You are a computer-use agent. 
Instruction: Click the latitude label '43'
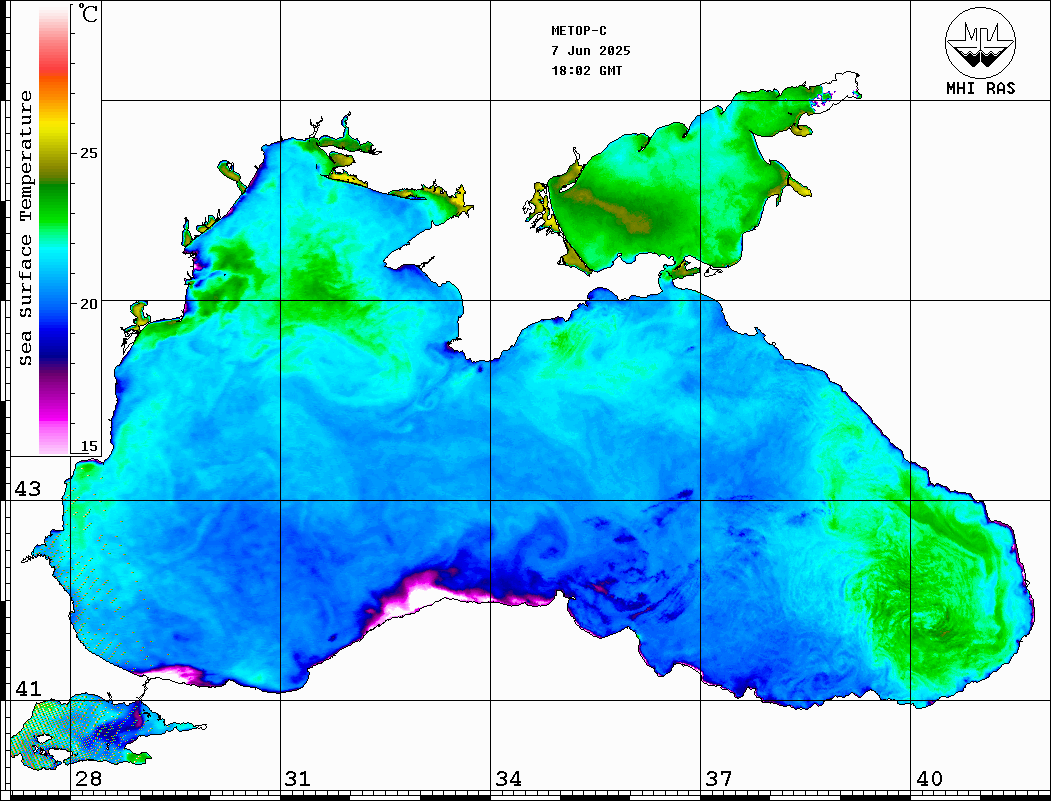[27, 489]
